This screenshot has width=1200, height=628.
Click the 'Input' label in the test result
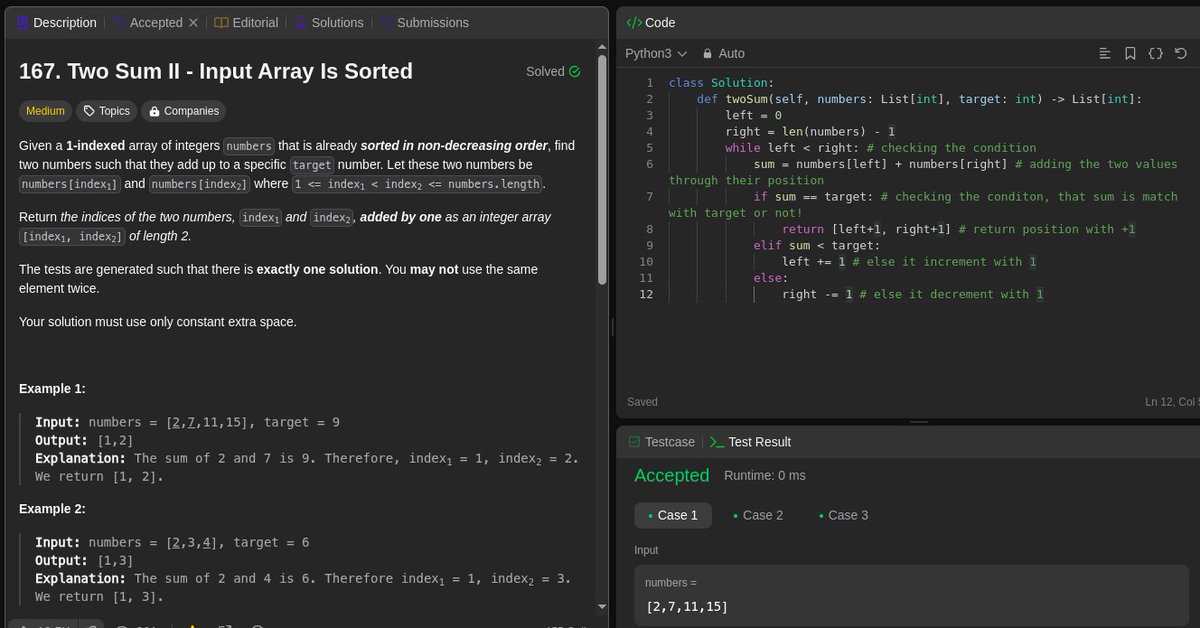pos(646,550)
